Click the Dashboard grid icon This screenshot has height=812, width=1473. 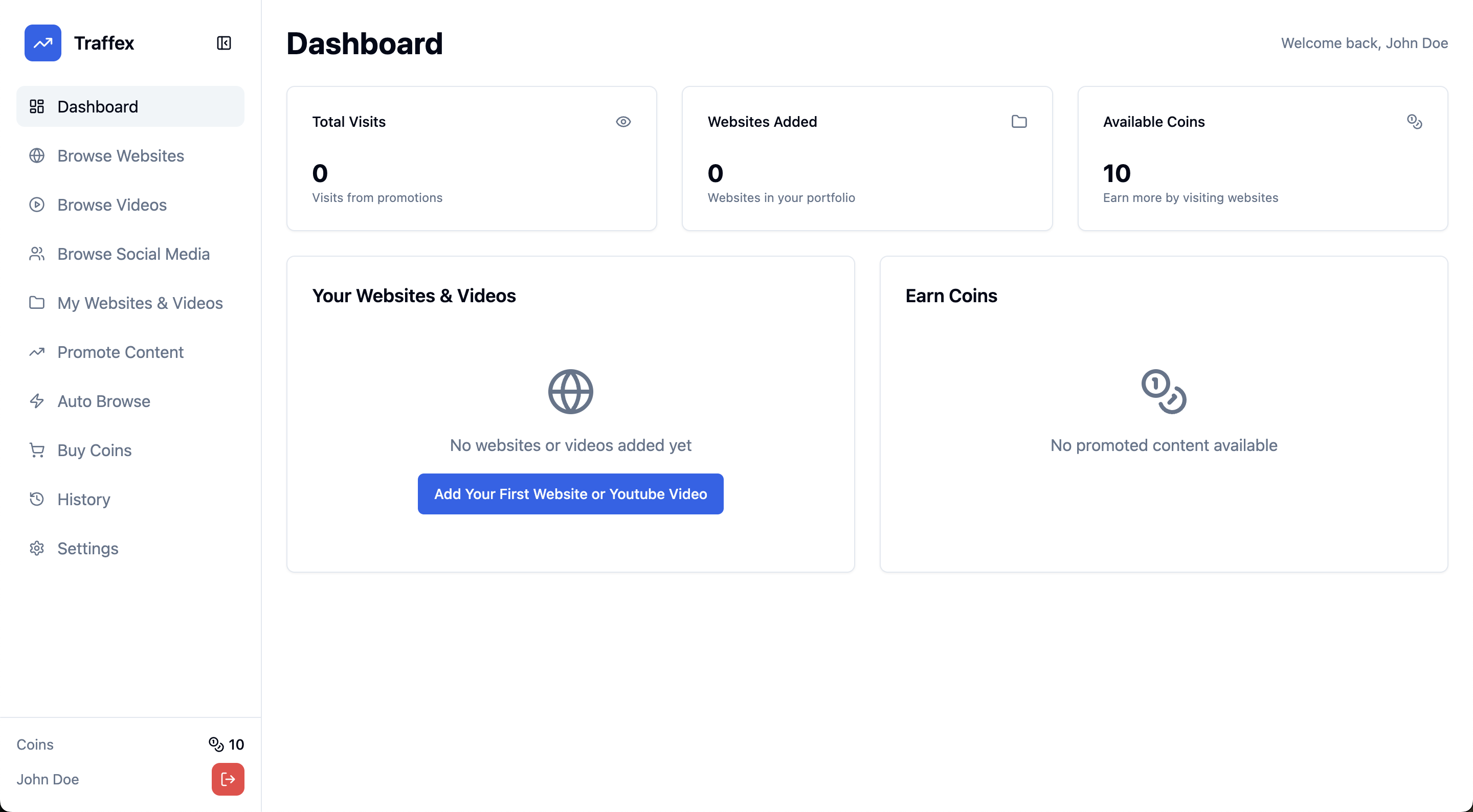point(37,106)
